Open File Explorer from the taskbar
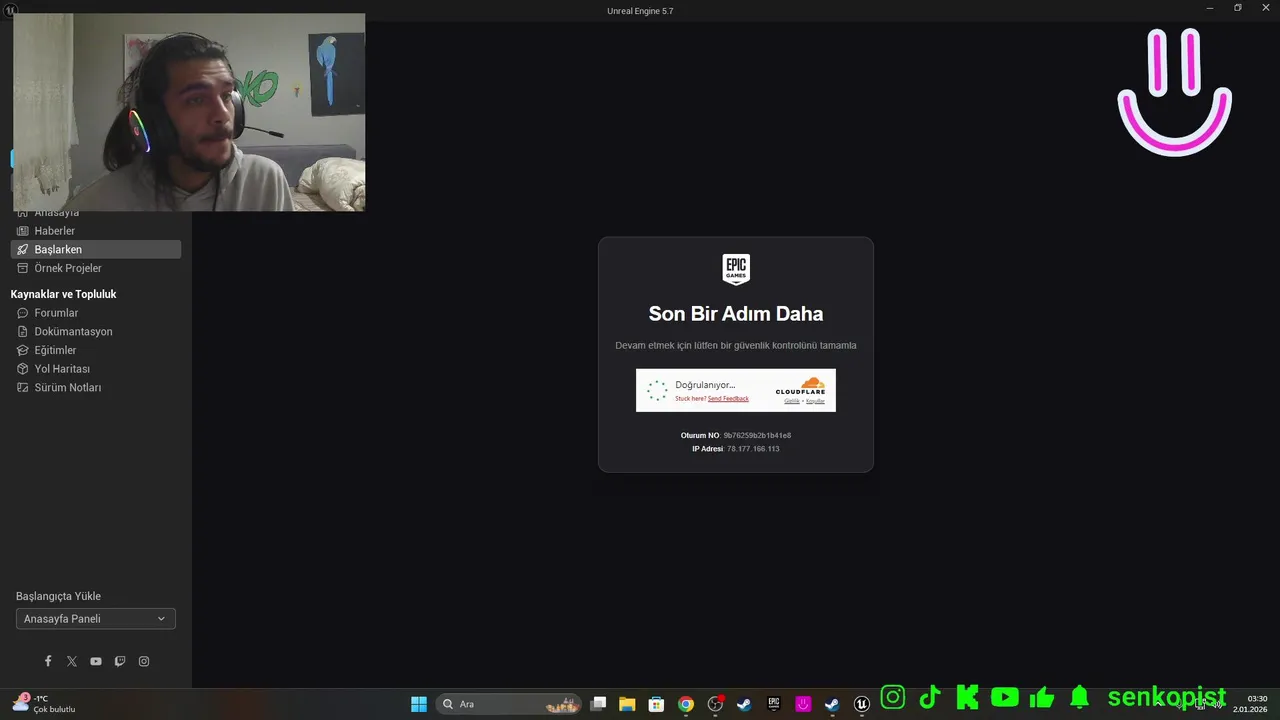The width and height of the screenshot is (1280, 720). [x=627, y=704]
